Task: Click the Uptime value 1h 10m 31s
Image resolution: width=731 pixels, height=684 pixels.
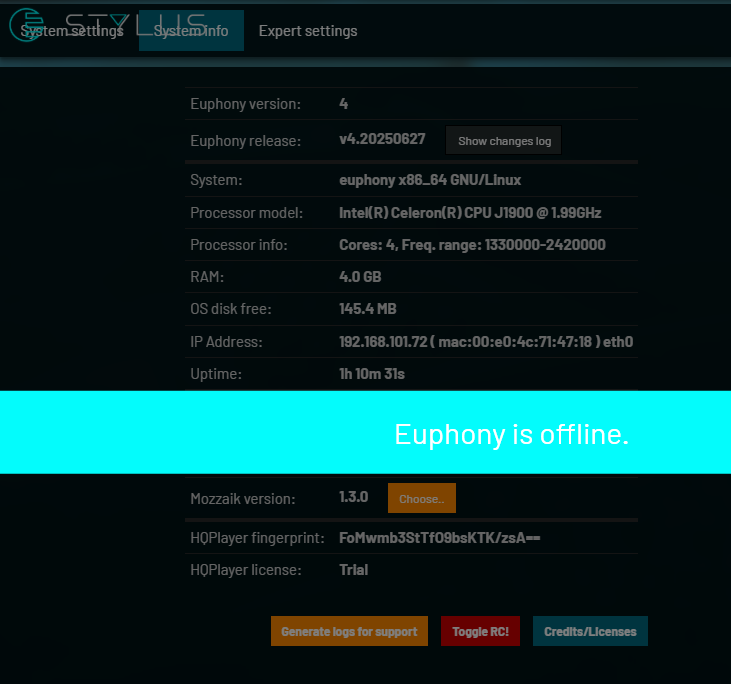Action: click(x=372, y=374)
